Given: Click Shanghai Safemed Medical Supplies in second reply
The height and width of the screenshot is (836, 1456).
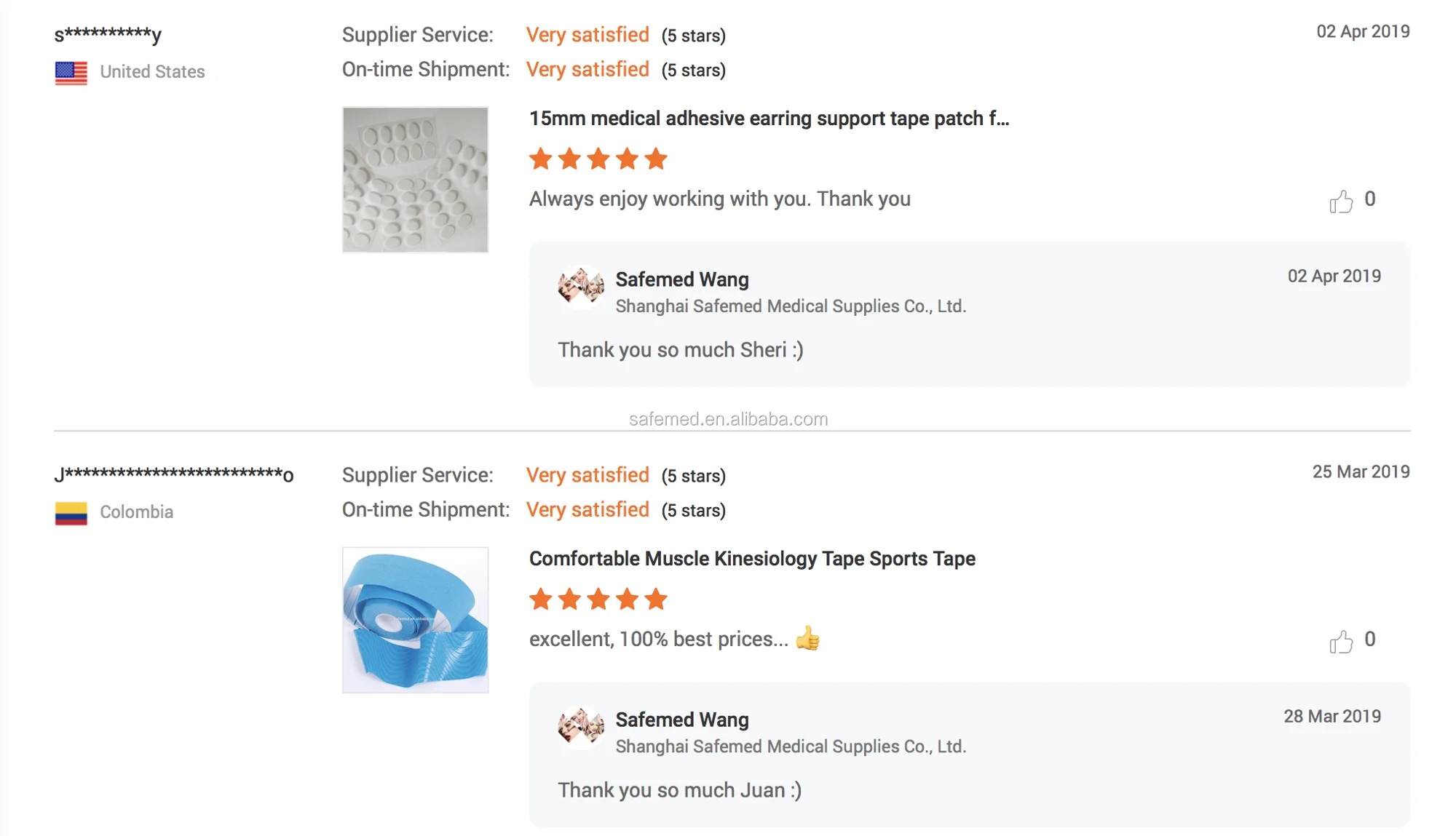Looking at the screenshot, I should (x=791, y=747).
